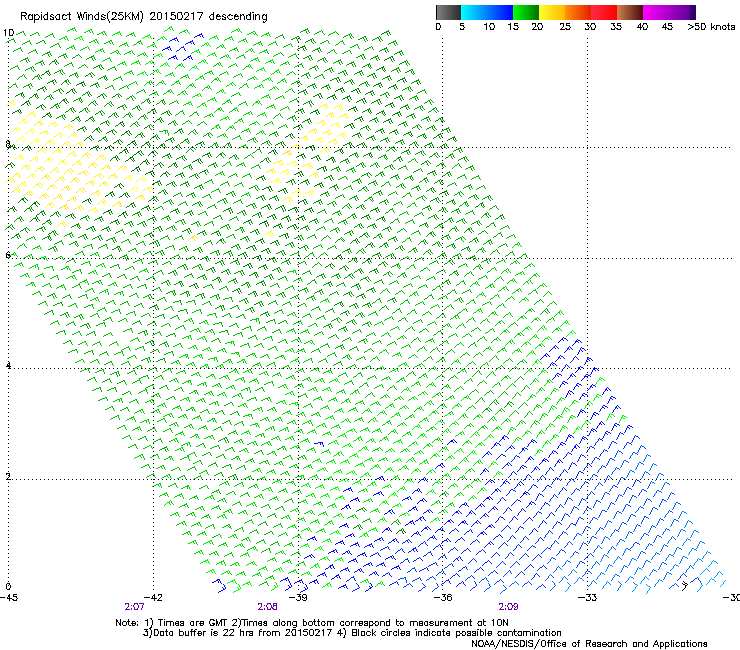Screen dimensions: 740x650
Task: Click the cyan-blue 5-15 knots color segment
Action: pos(487,12)
